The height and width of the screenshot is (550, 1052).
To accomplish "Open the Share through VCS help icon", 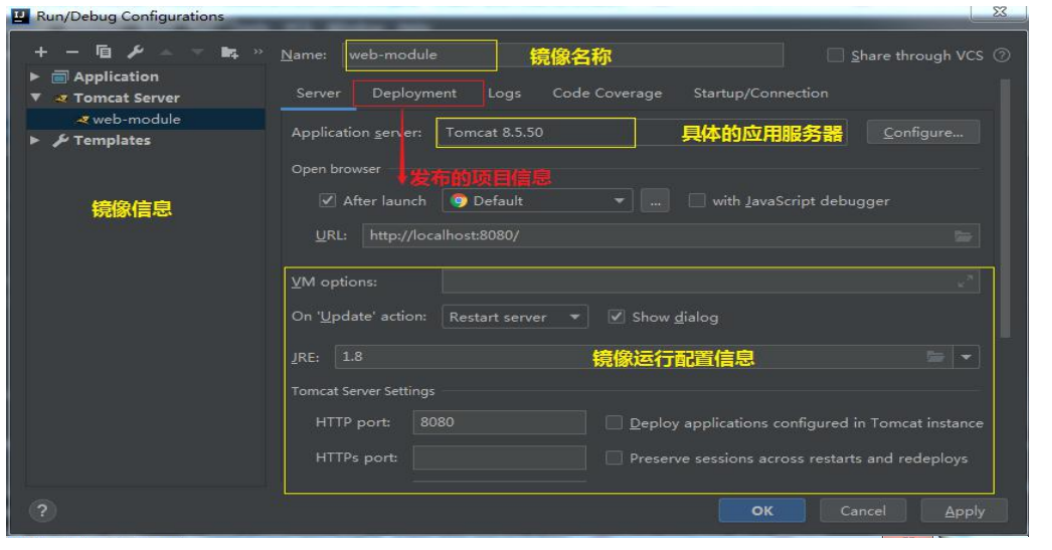I will click(x=1002, y=55).
